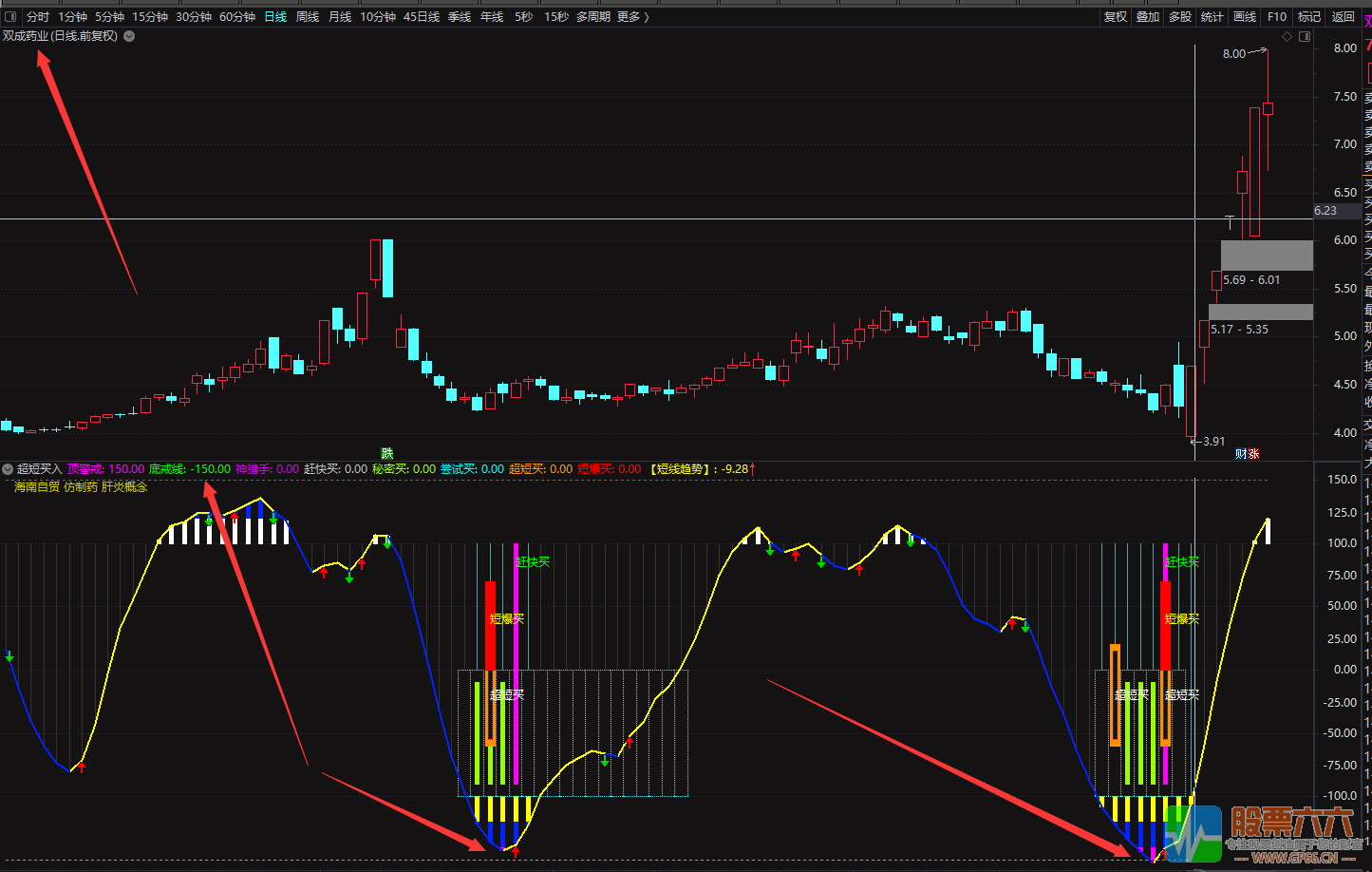Click the 仿制药 concept label

(81, 486)
